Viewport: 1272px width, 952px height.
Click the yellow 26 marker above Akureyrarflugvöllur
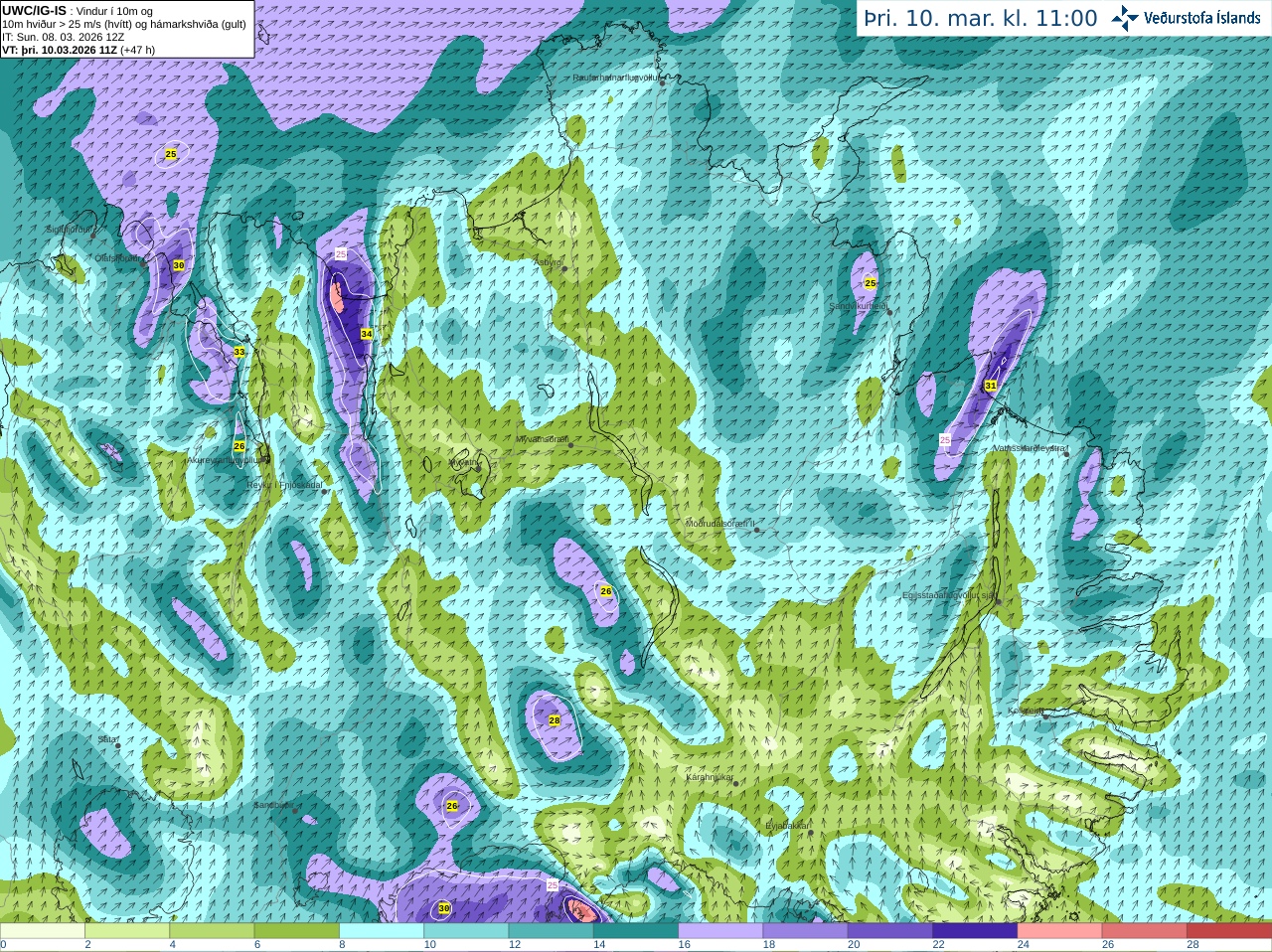pos(239,446)
